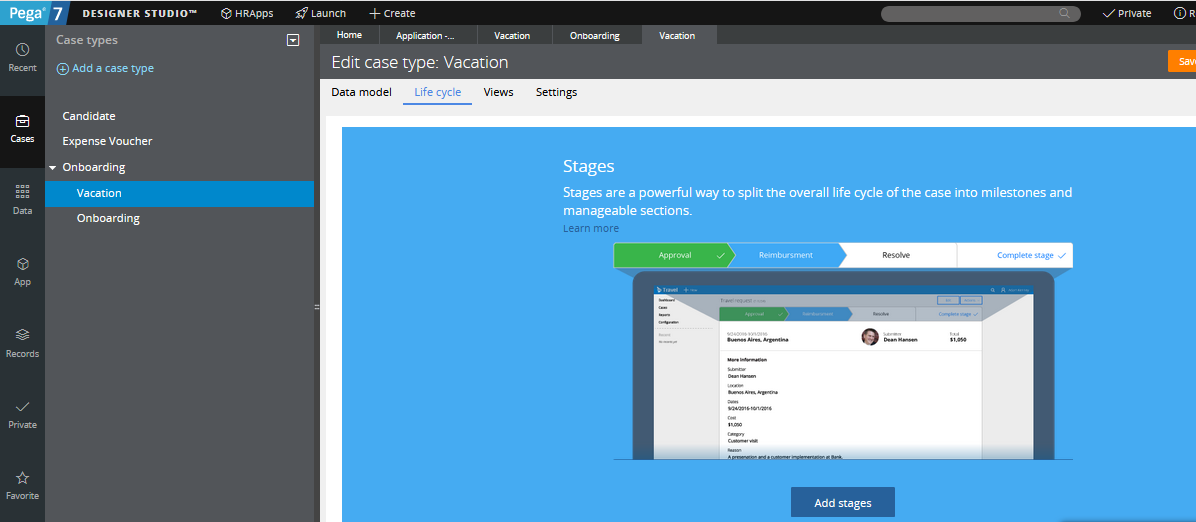Screen dimensions: 1196x522
Task: Collapse the Onboarding tree node
Action: click(x=52, y=168)
